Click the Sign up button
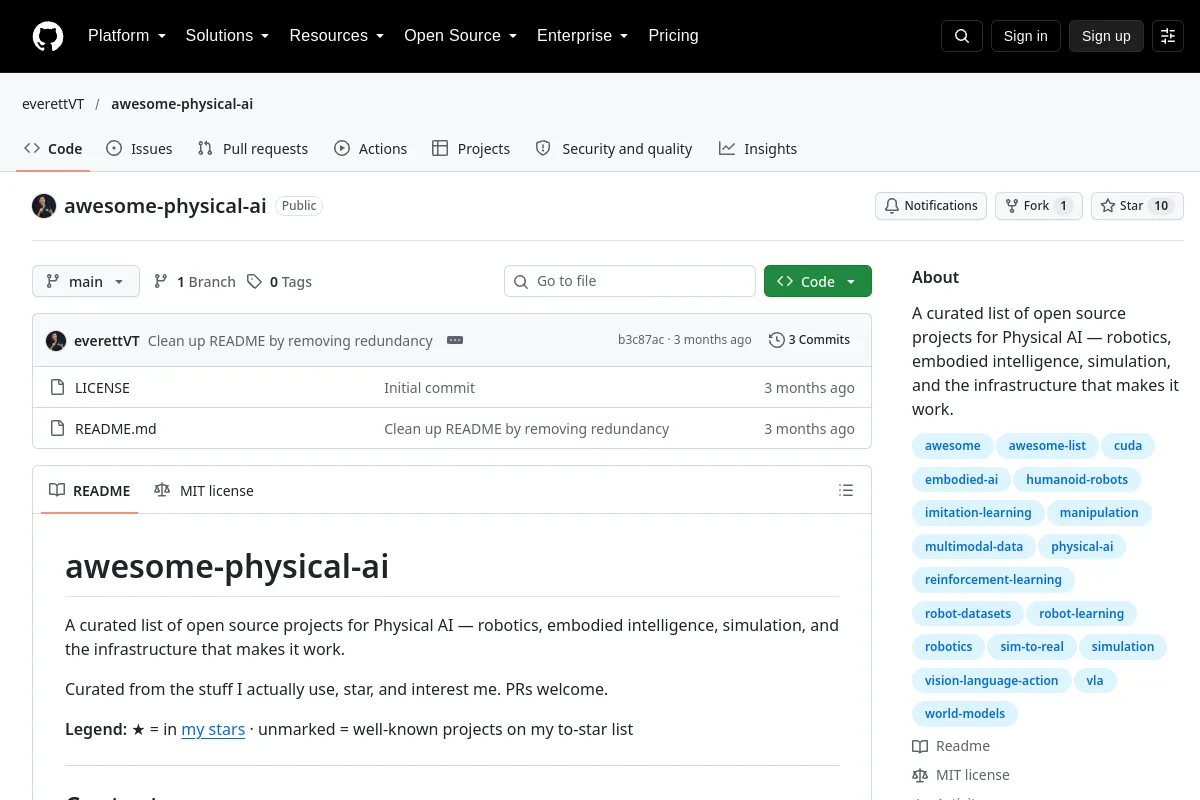This screenshot has height=800, width=1200. [x=1106, y=36]
